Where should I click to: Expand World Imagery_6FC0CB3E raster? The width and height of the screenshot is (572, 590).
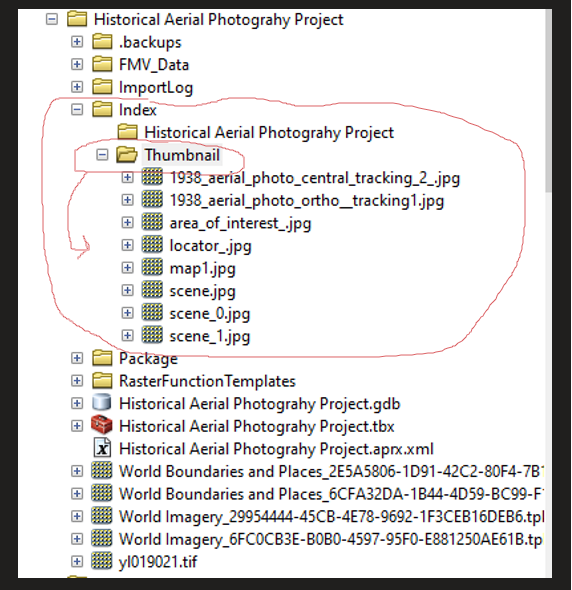tap(77, 538)
